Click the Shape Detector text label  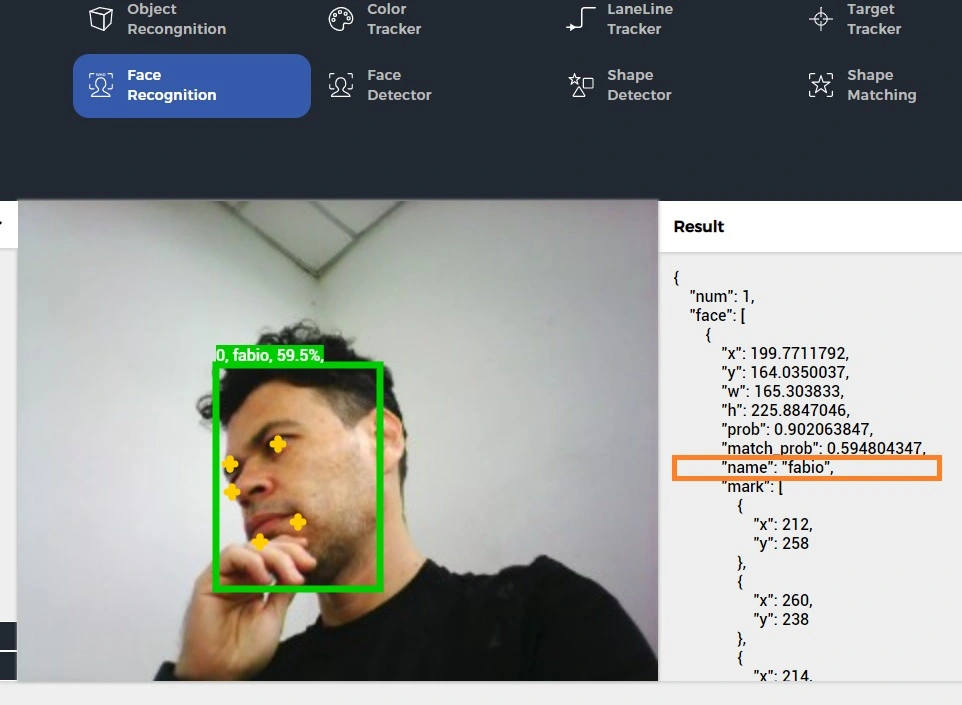[x=639, y=85]
